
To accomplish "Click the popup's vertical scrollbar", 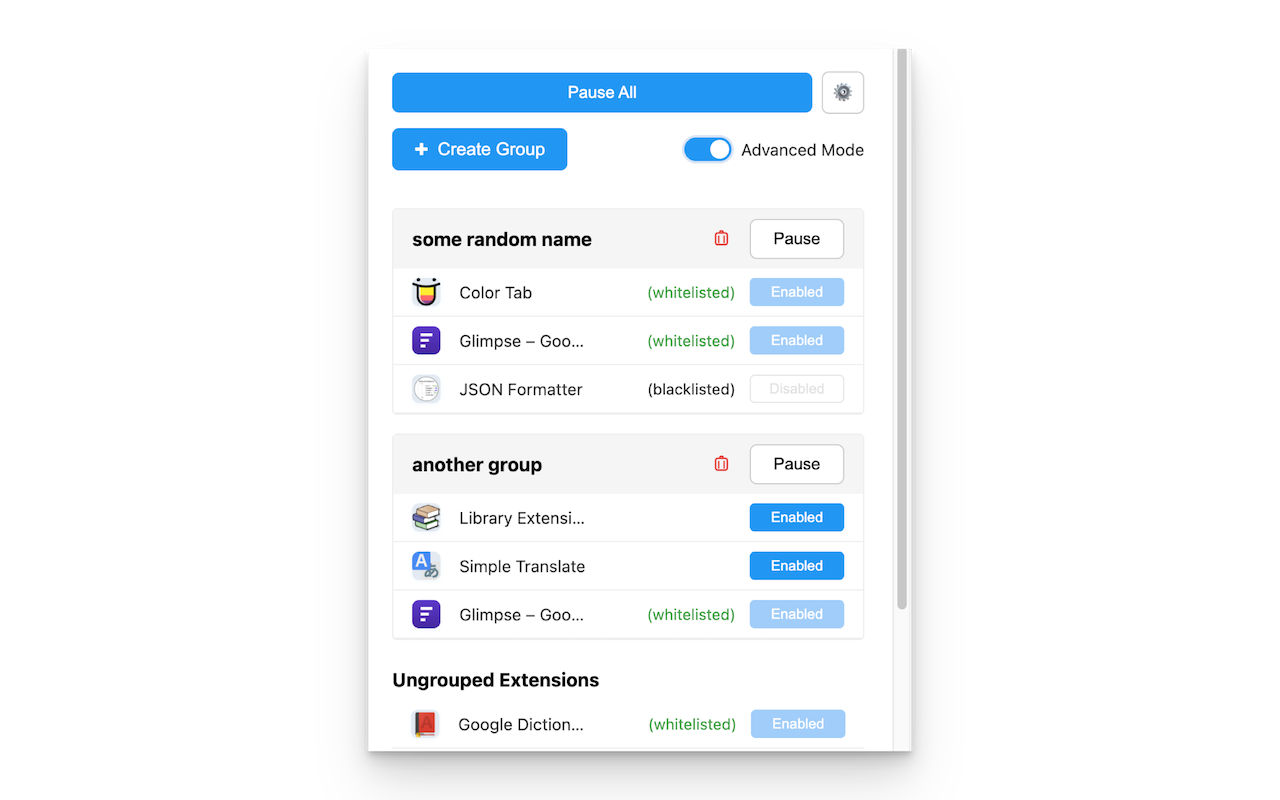I will coord(902,330).
